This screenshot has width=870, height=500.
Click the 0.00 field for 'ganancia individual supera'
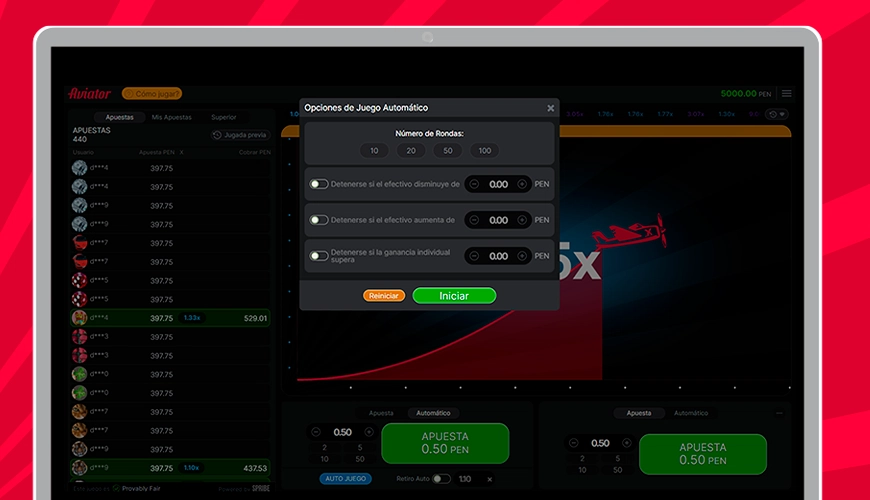pyautogui.click(x=498, y=256)
